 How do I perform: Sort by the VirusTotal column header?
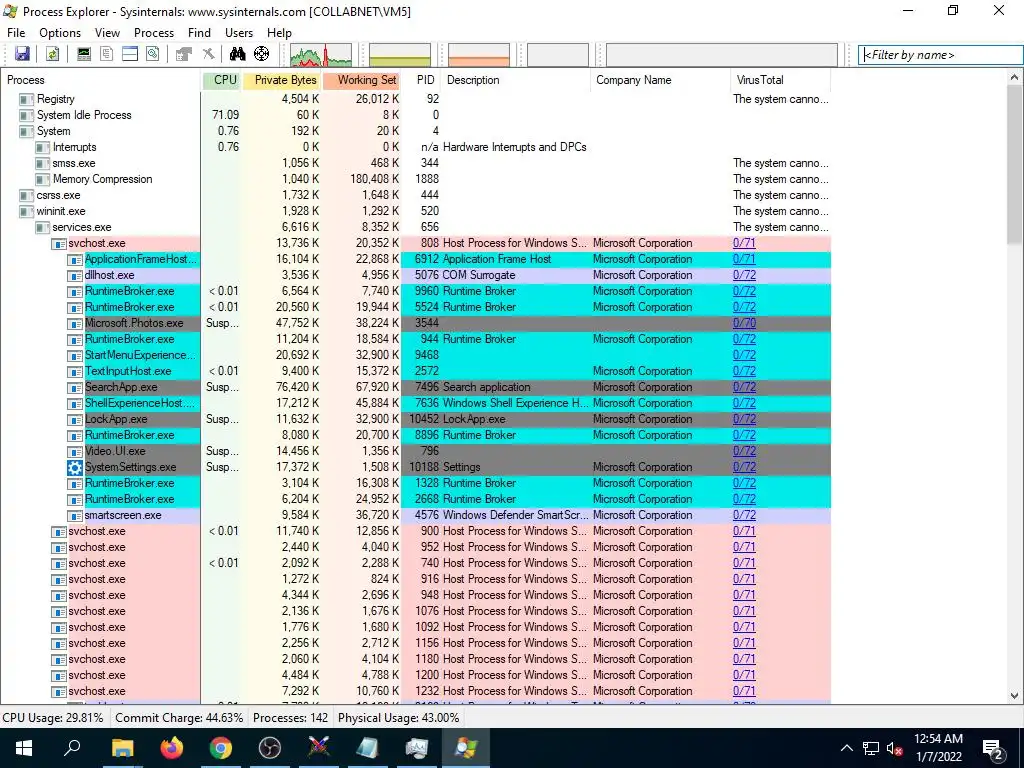pyautogui.click(x=780, y=80)
